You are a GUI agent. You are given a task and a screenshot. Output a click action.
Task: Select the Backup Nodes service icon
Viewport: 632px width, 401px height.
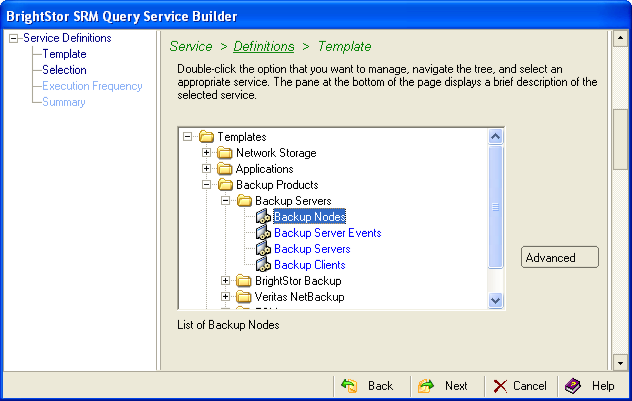[264, 217]
